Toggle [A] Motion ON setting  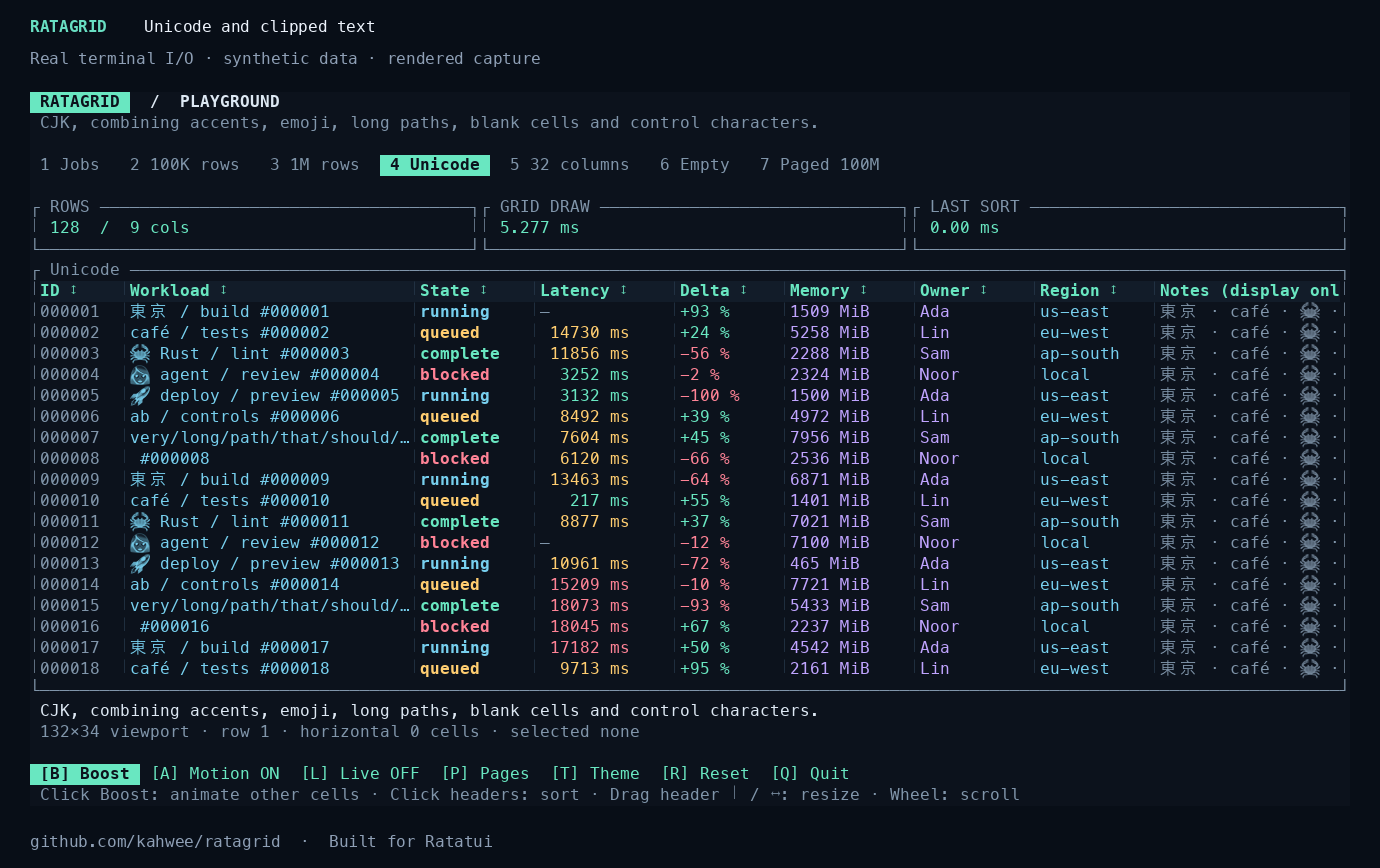[x=215, y=773]
